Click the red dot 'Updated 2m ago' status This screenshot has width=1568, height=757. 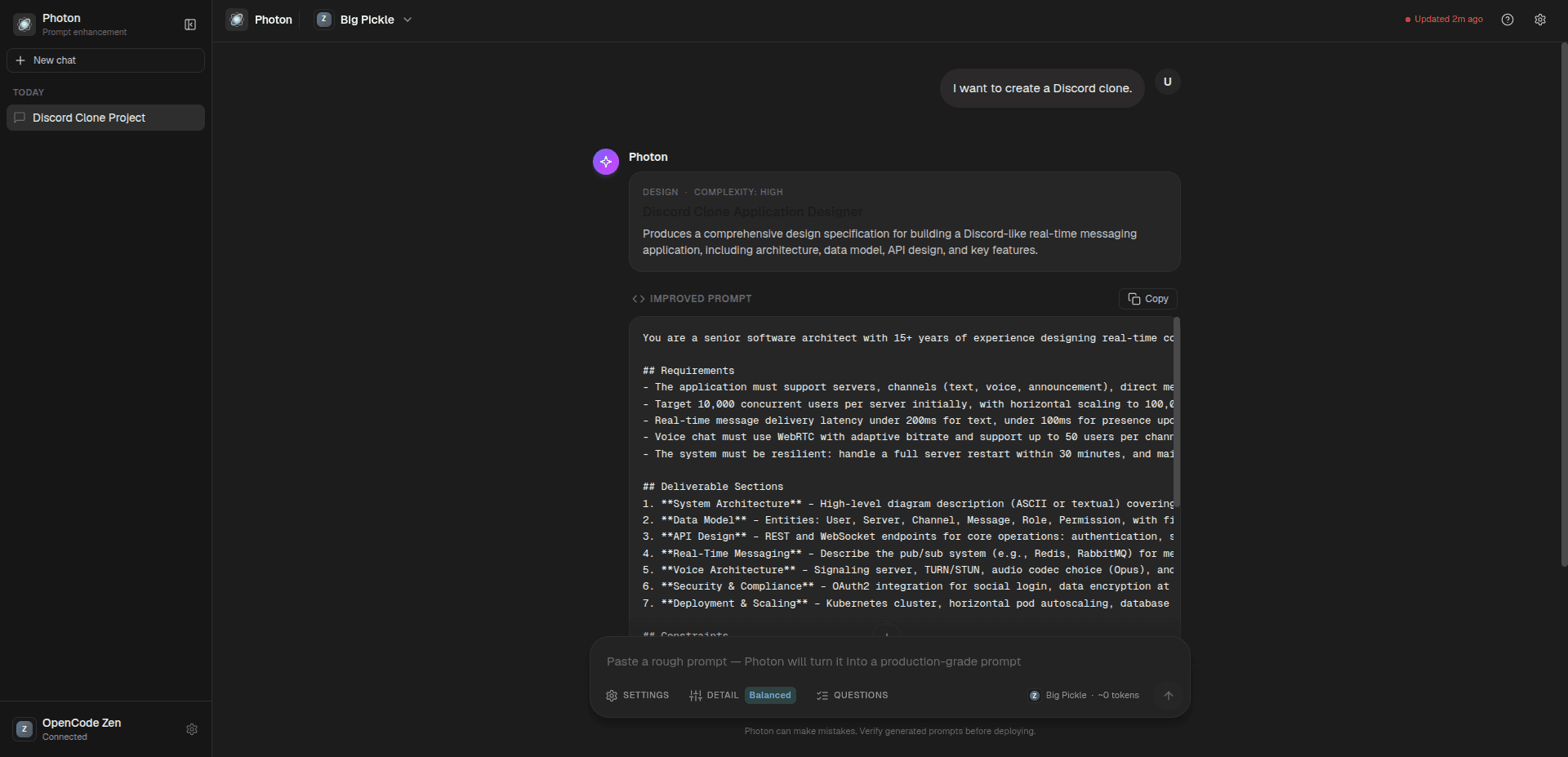tap(1444, 20)
